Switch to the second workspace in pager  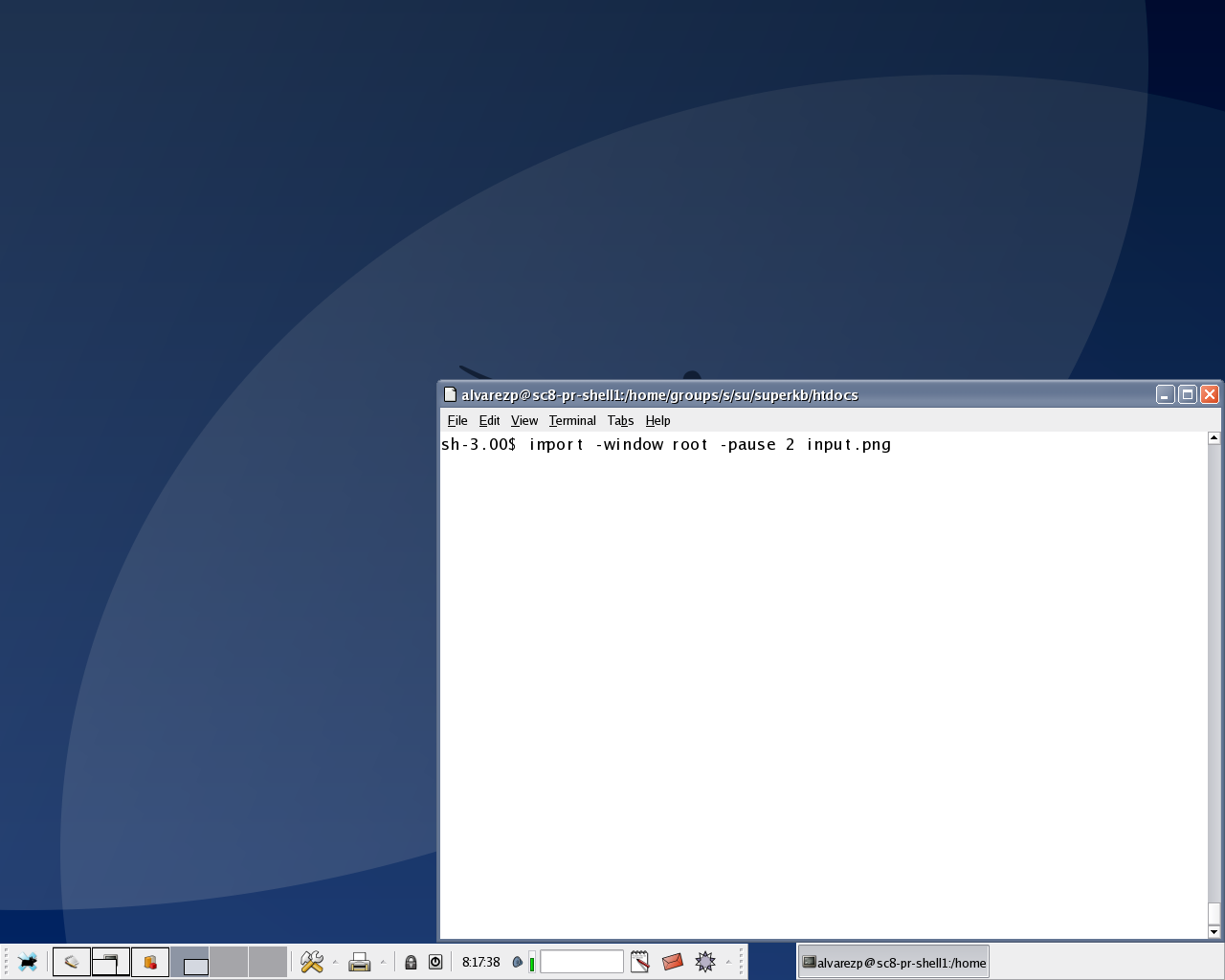tap(229, 962)
